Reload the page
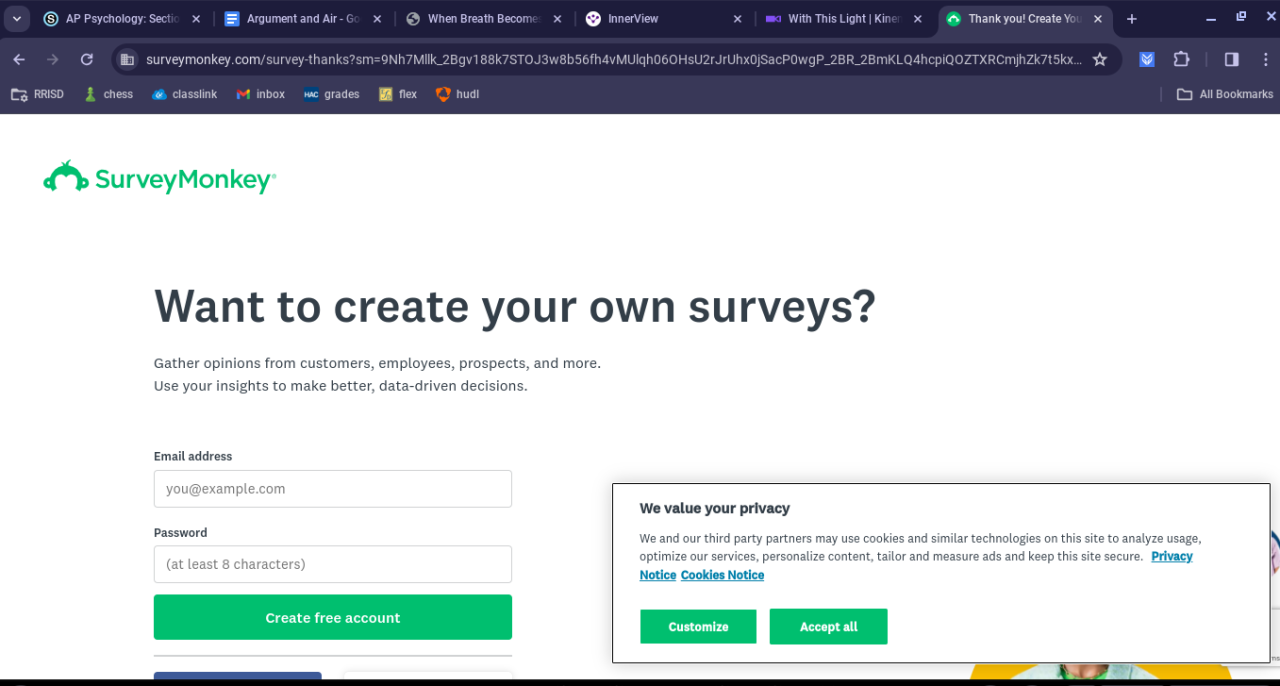 pyautogui.click(x=87, y=60)
